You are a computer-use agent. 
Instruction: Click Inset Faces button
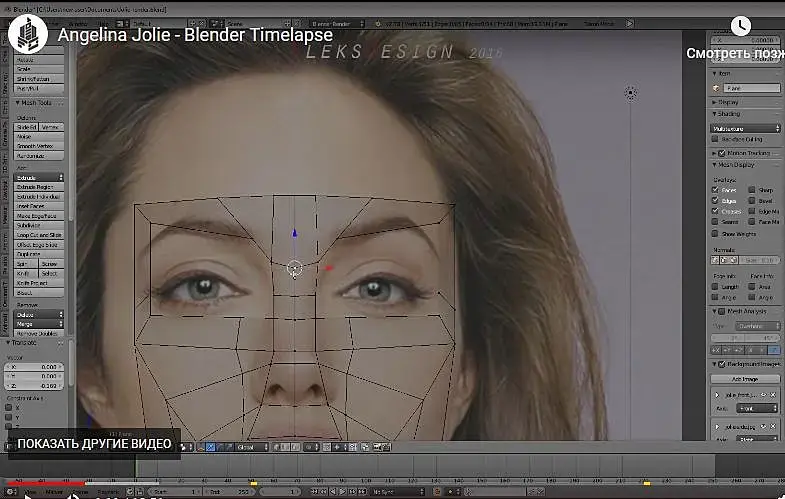(x=39, y=206)
